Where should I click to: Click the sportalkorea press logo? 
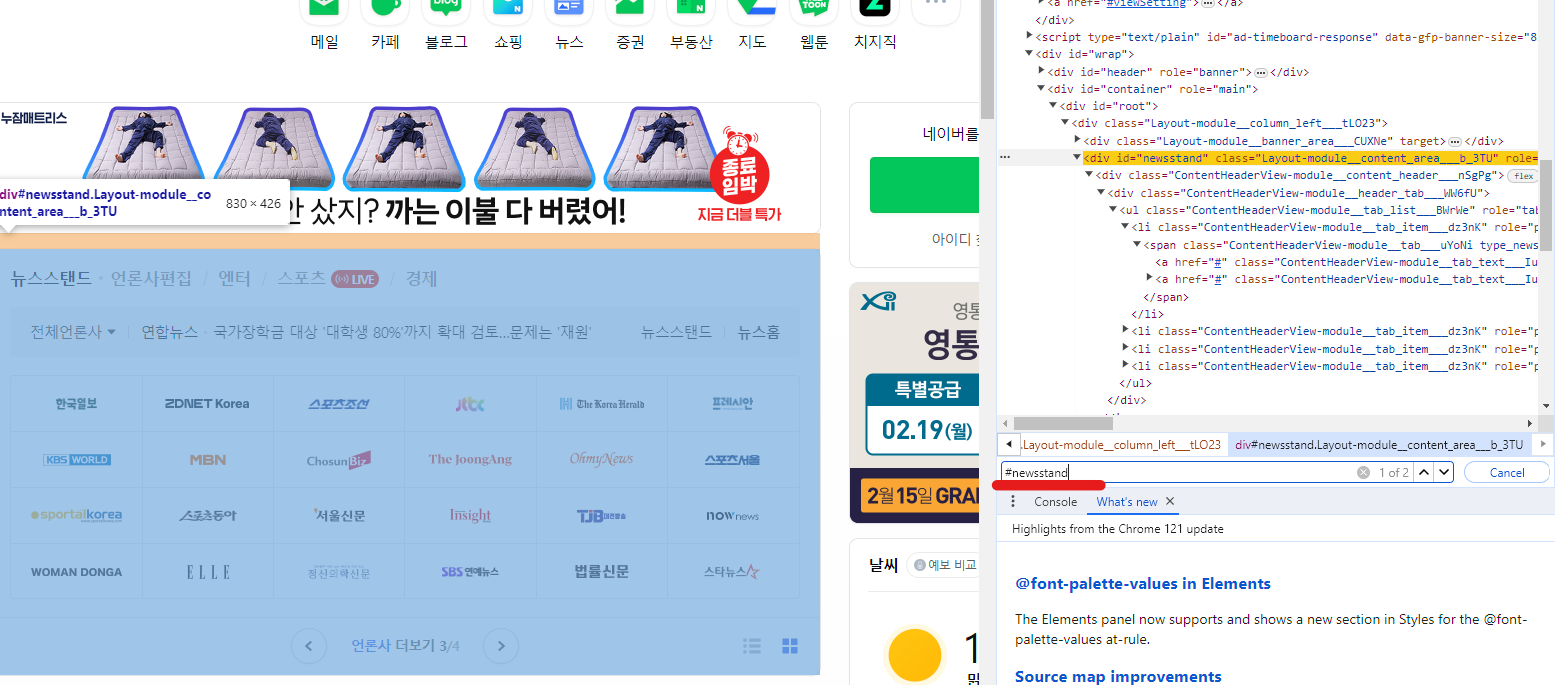77,516
